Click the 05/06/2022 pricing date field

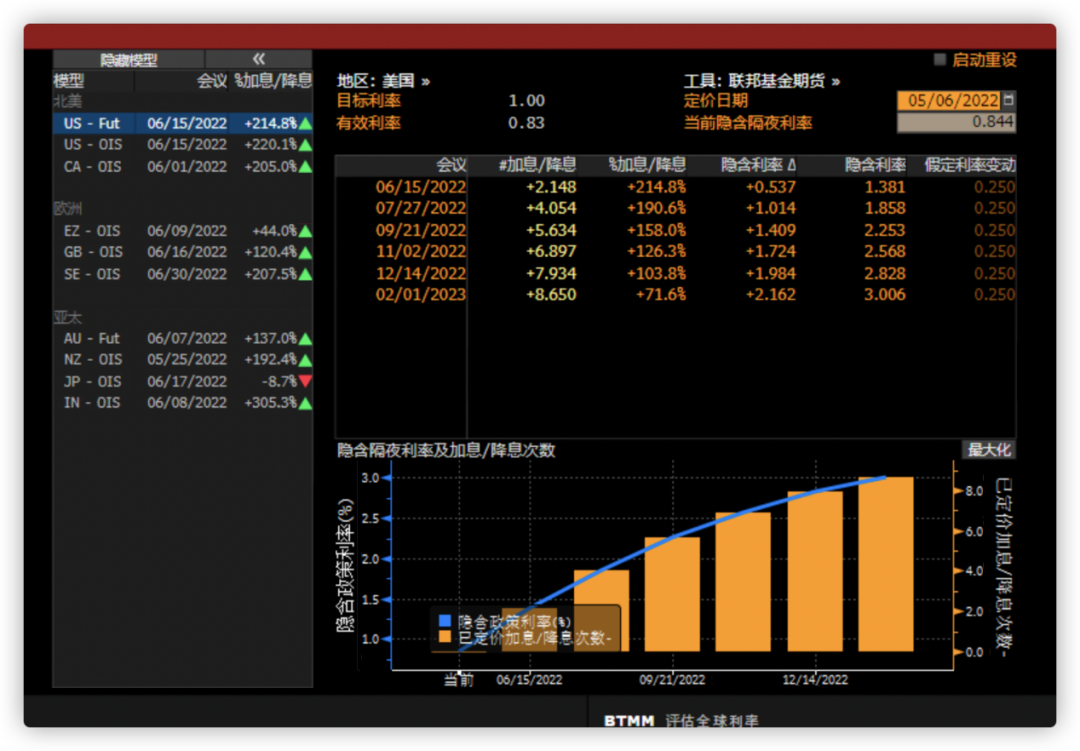coord(948,100)
